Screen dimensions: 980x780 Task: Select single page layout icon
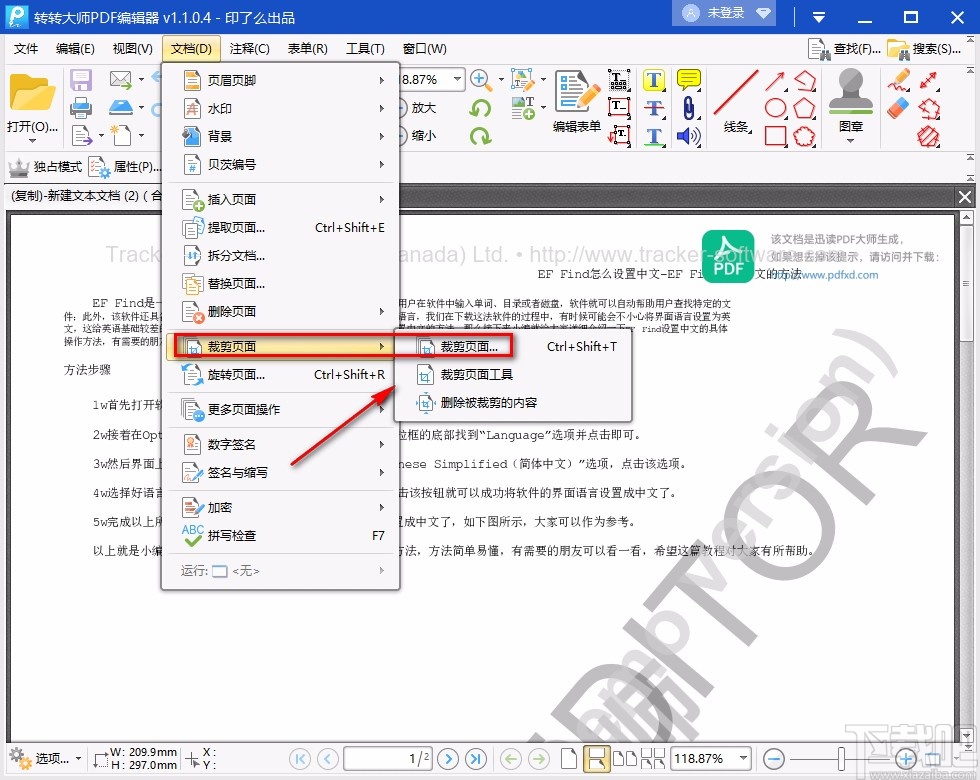[568, 759]
